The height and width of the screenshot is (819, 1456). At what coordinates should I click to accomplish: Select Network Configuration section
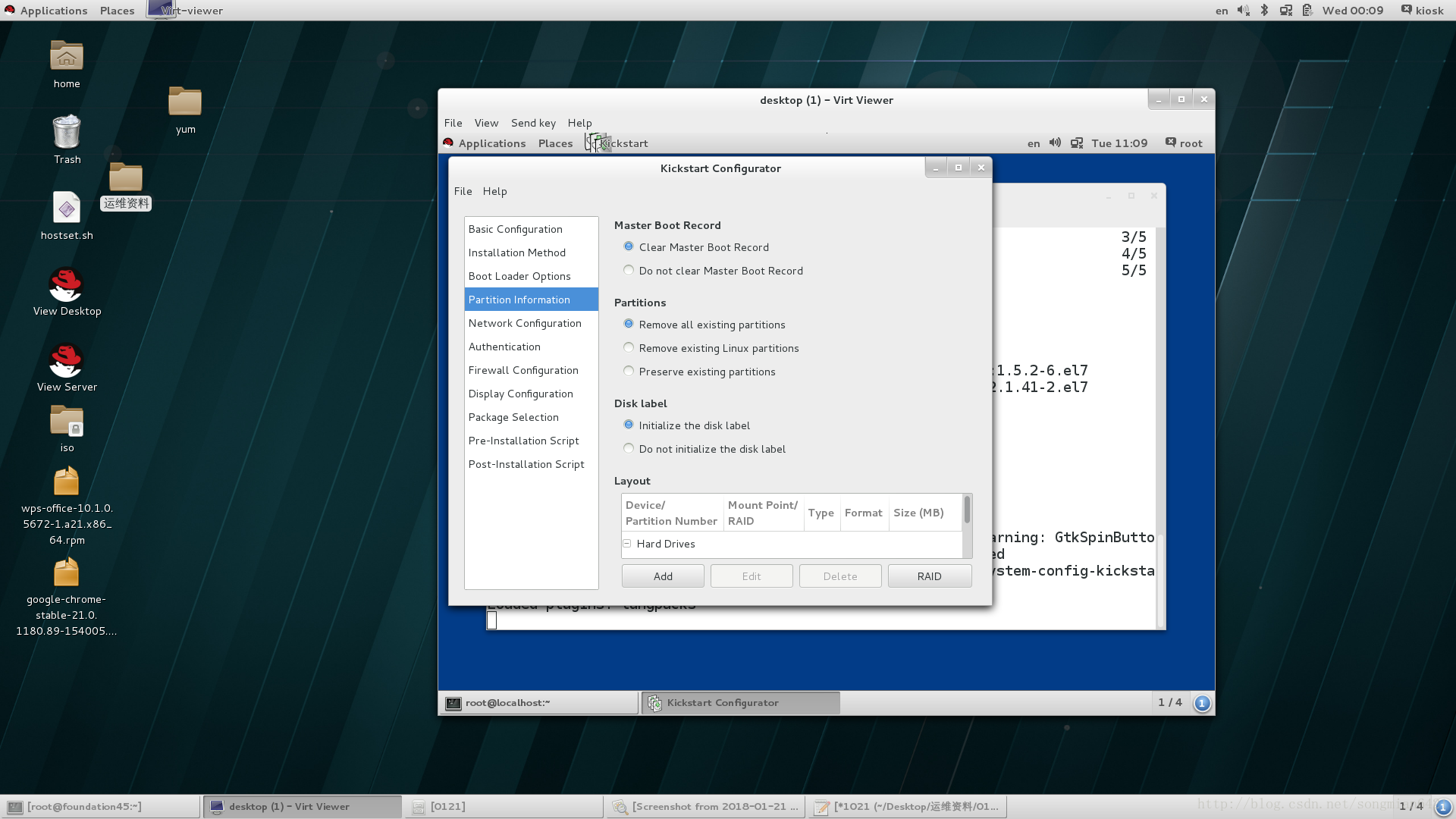pyautogui.click(x=531, y=323)
